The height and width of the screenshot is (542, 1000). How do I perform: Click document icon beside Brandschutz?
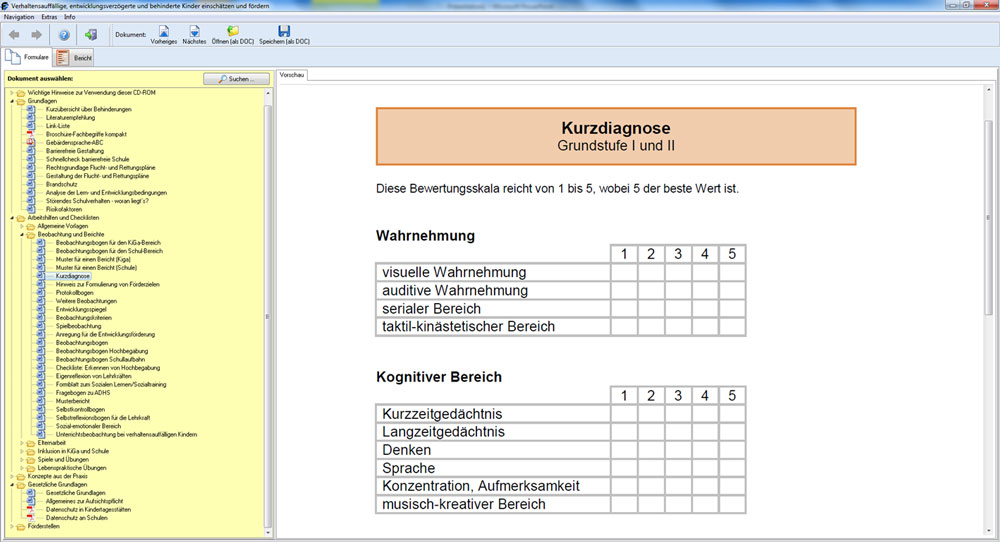pos(31,184)
